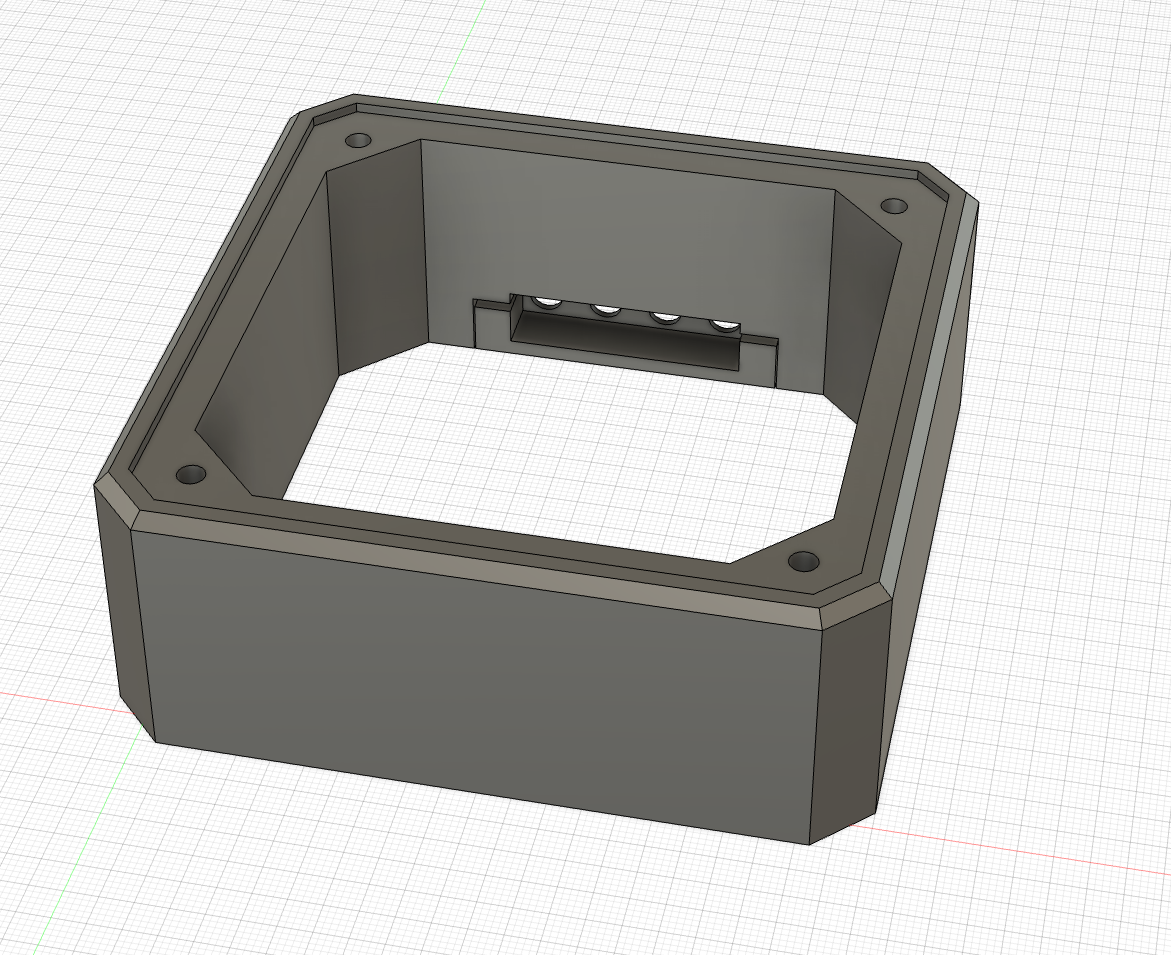Click the screw hole at the back-left corner

[359, 140]
